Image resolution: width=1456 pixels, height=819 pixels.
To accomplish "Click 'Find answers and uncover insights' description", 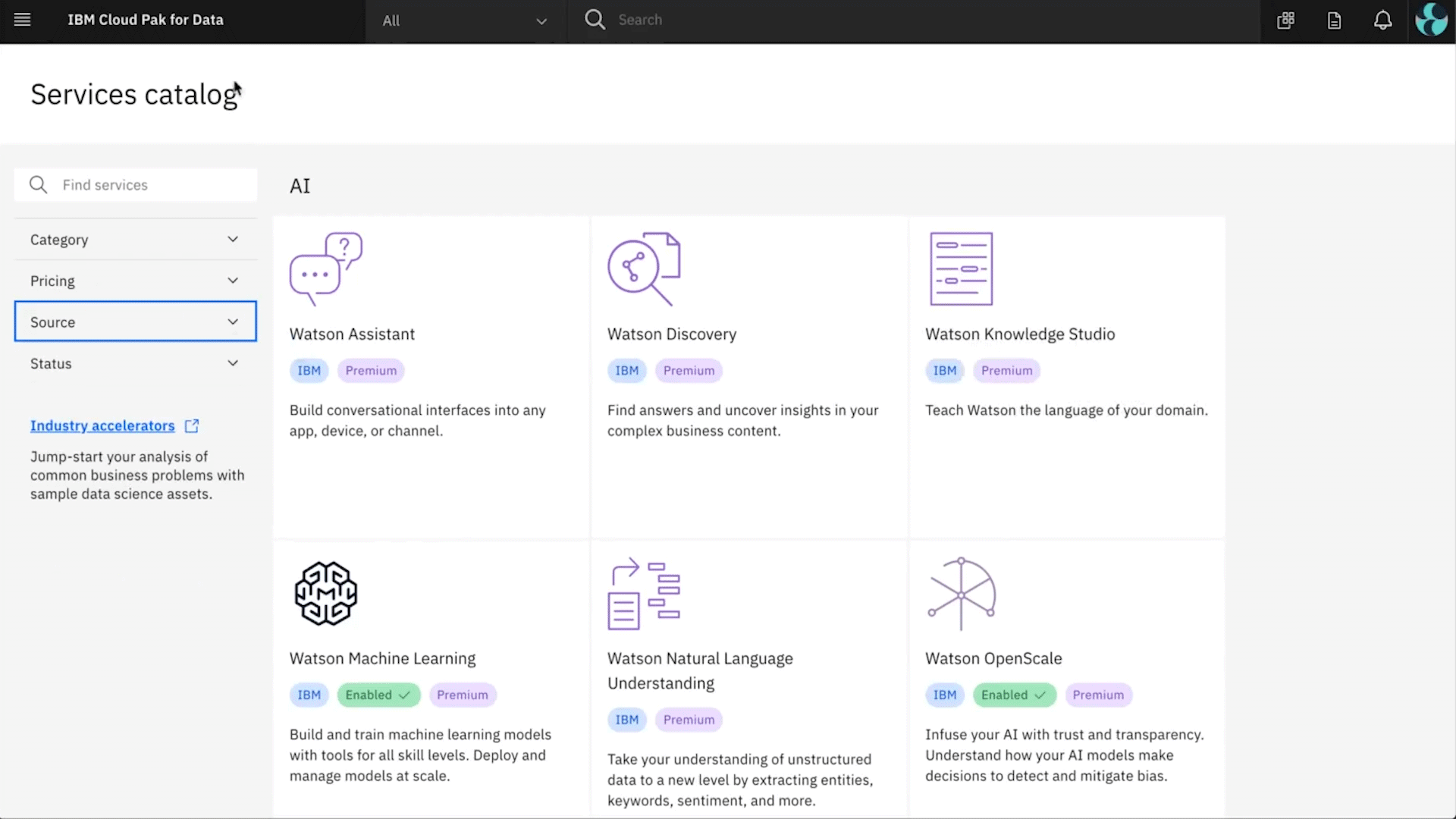I will coord(742,421).
